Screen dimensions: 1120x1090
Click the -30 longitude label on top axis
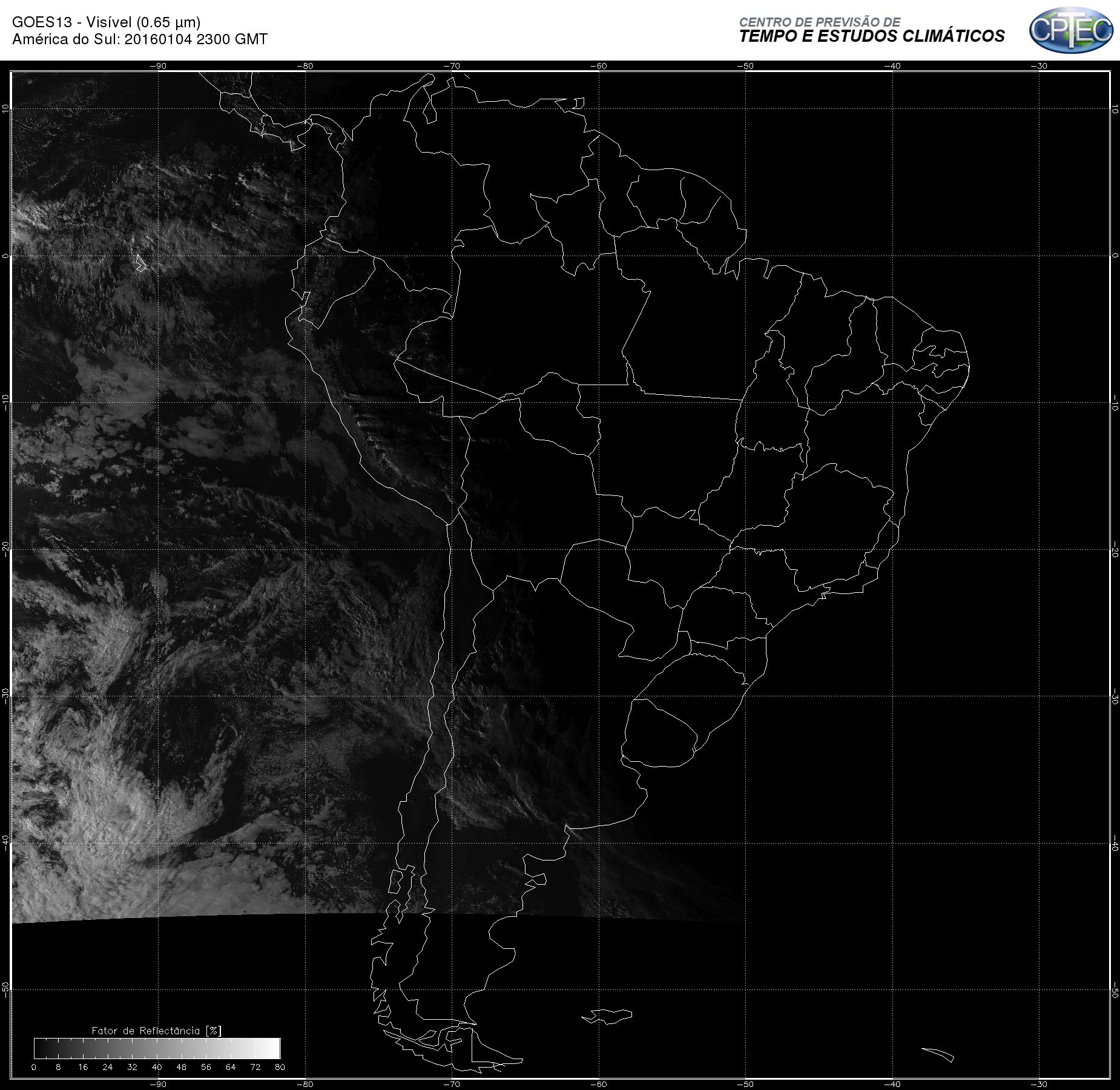tap(1039, 66)
